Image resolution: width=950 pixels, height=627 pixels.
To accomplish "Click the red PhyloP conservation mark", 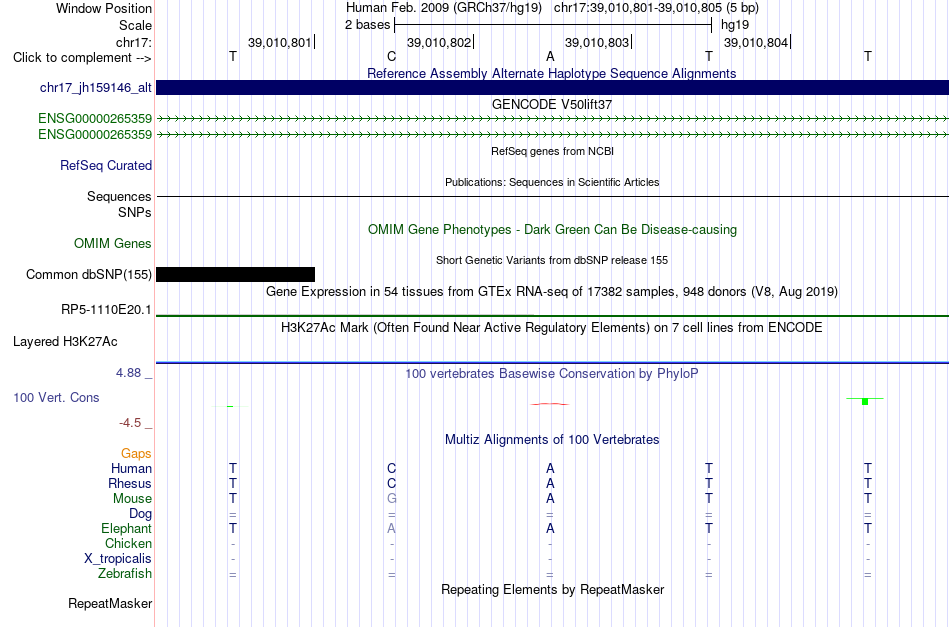I will [x=550, y=404].
